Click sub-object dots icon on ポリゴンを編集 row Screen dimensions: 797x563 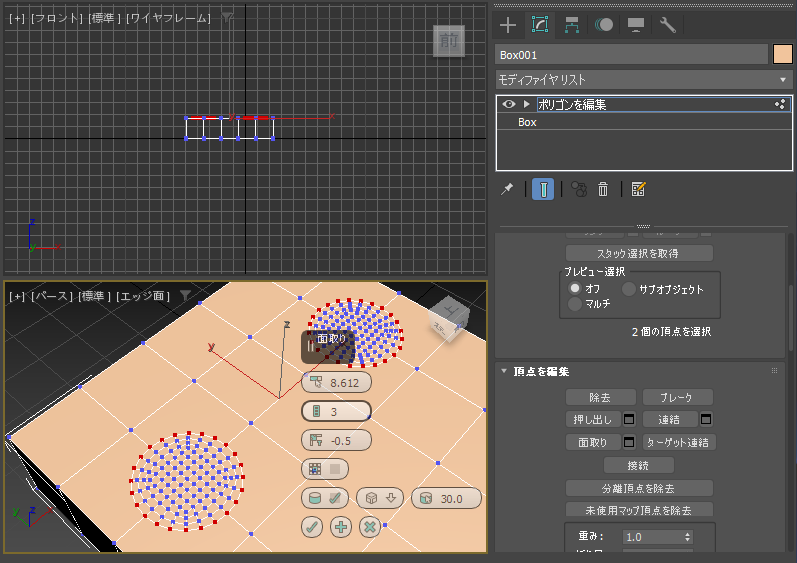780,104
